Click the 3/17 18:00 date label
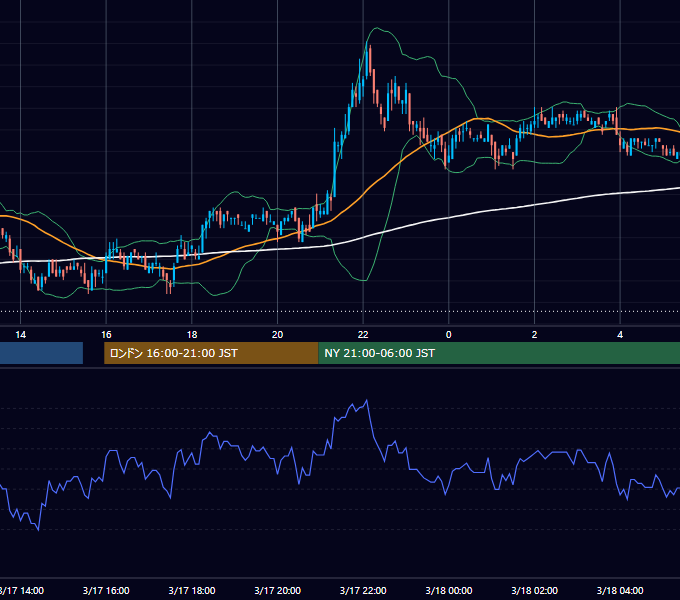The height and width of the screenshot is (600, 680). point(192,590)
